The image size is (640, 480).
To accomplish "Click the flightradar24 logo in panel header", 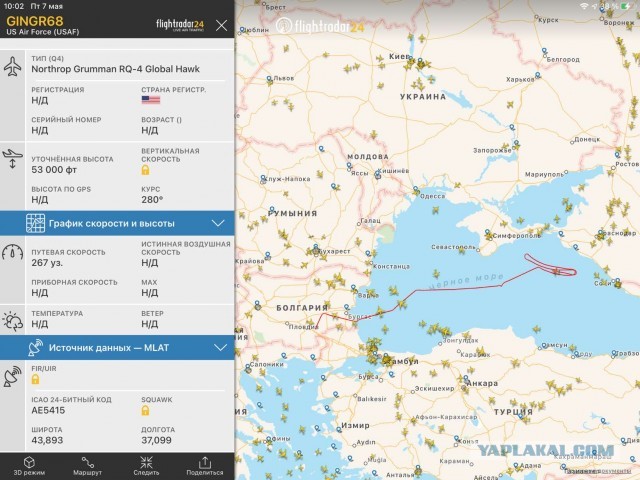I will click(x=180, y=25).
